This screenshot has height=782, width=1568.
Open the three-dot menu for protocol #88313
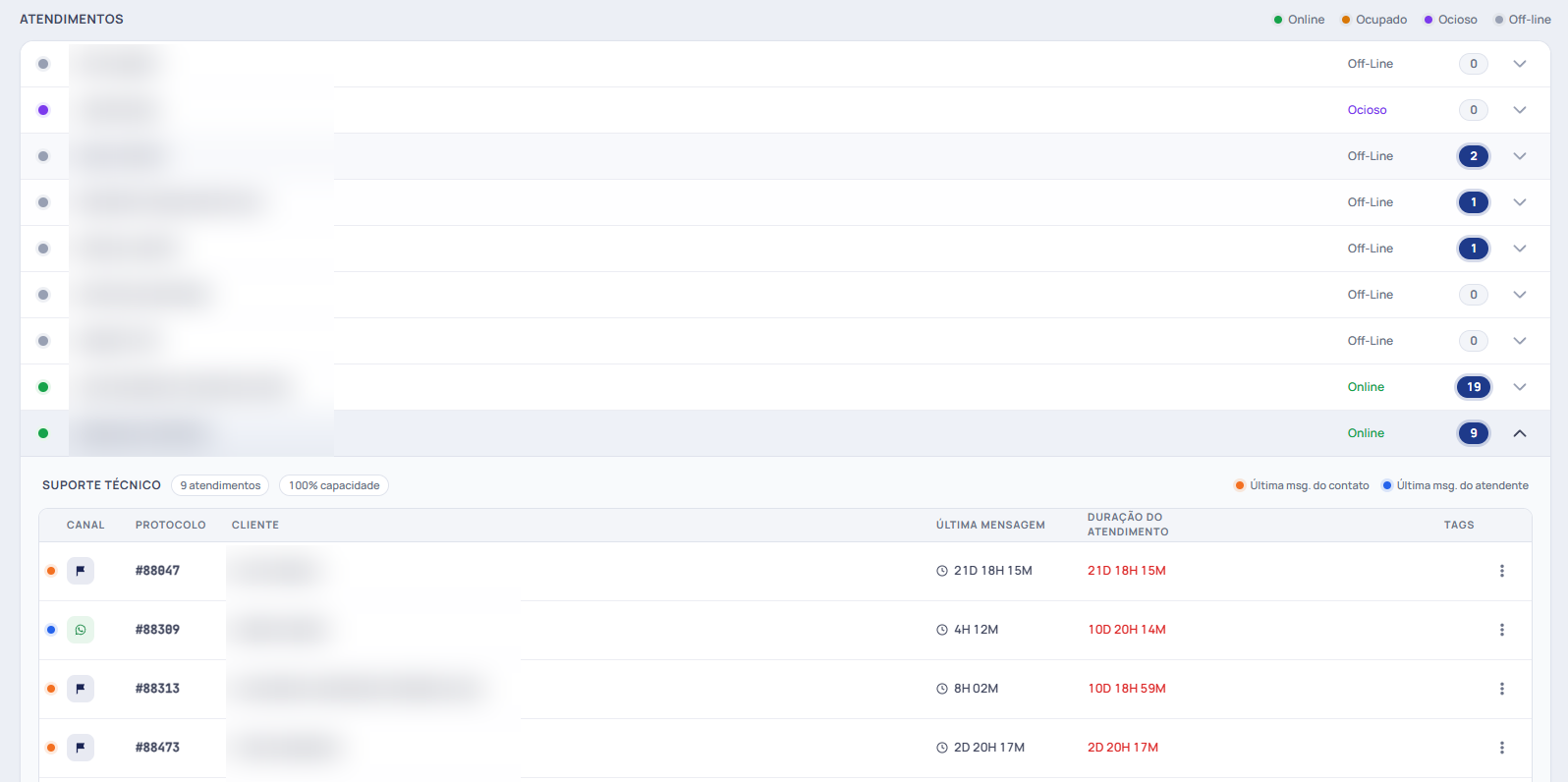pos(1501,689)
